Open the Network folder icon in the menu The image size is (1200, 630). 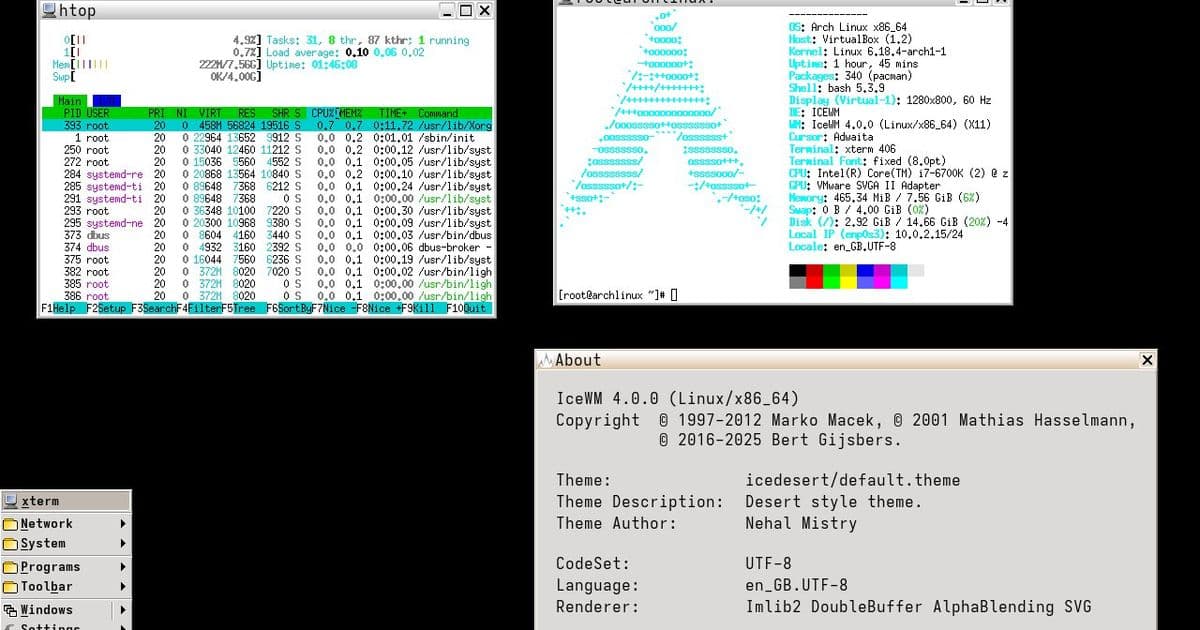click(x=10, y=523)
